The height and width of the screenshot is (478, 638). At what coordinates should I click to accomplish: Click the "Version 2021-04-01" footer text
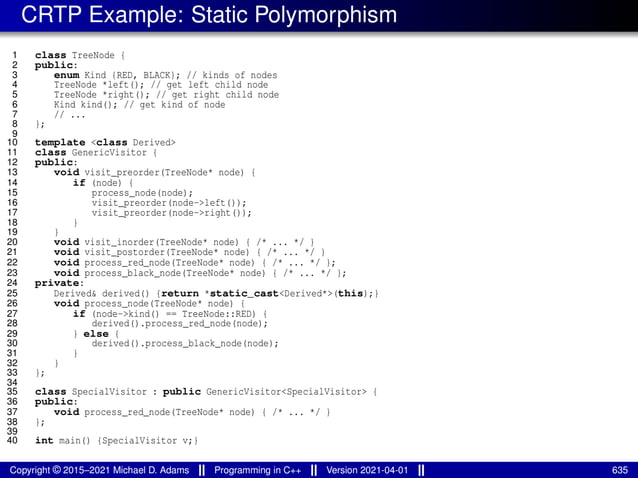367,471
